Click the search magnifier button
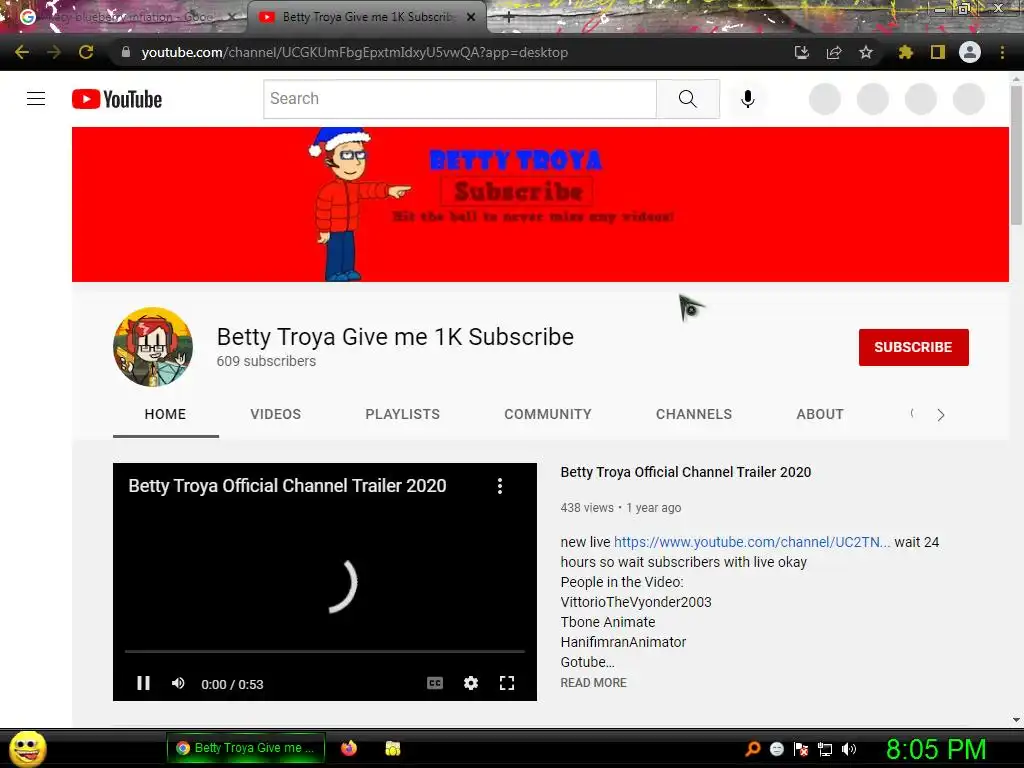The image size is (1024, 768). coord(688,99)
